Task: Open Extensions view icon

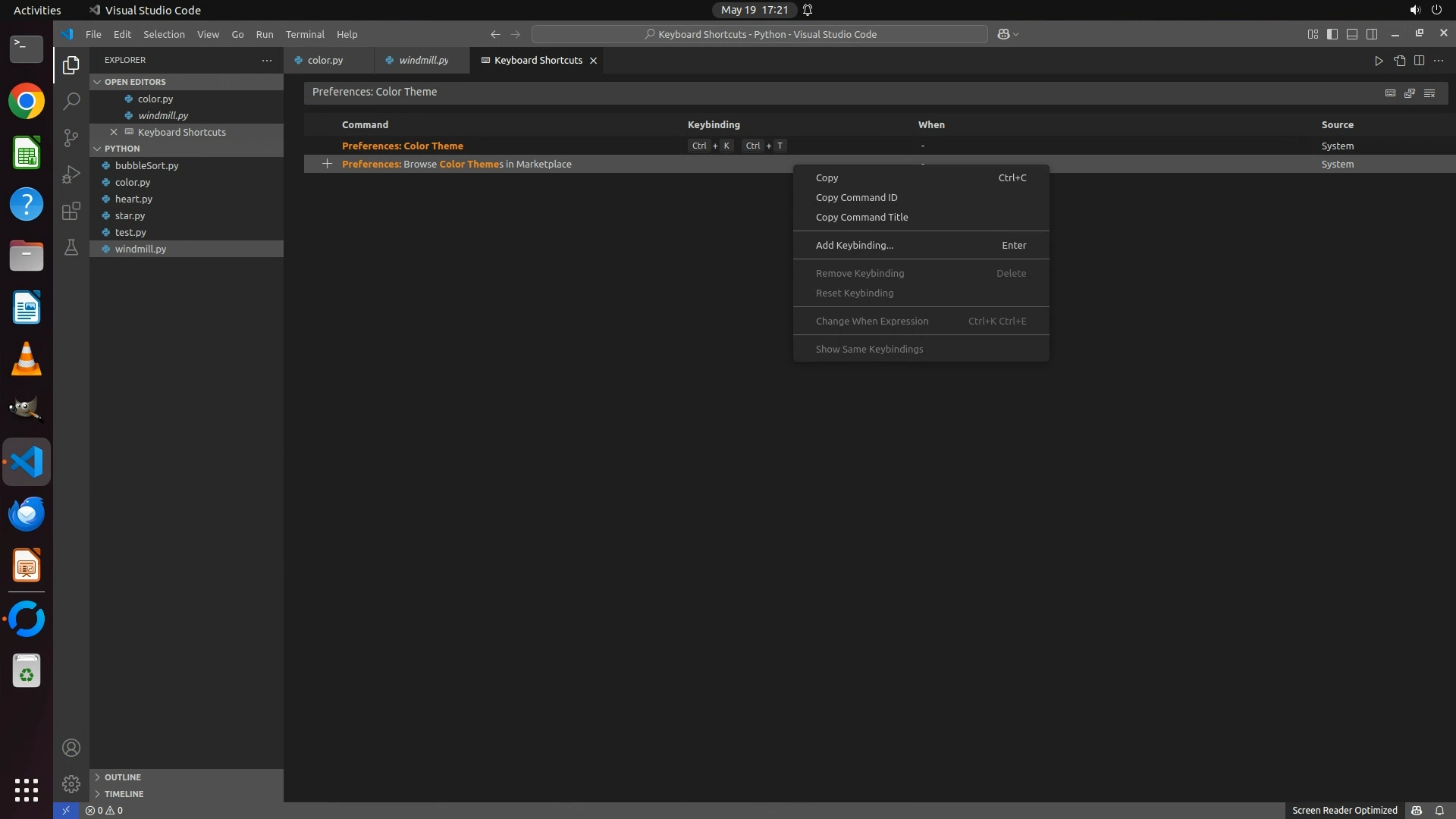Action: [71, 211]
